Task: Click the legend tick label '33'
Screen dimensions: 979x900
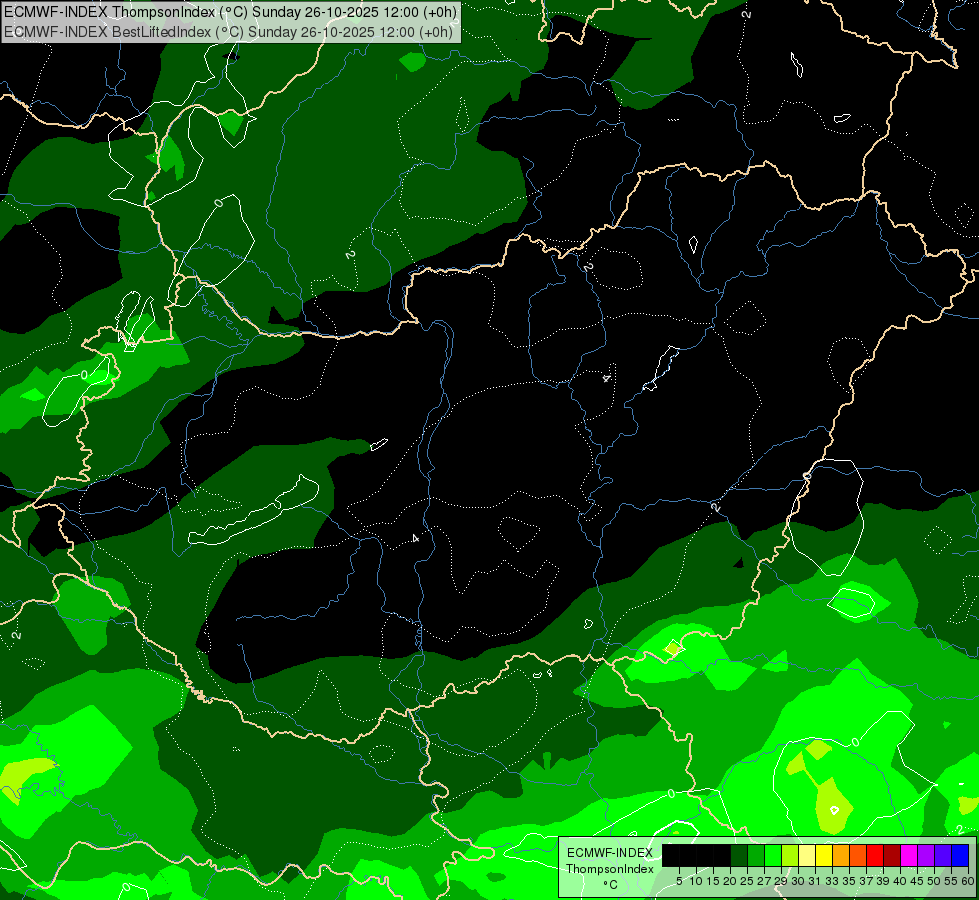Action: point(832,881)
